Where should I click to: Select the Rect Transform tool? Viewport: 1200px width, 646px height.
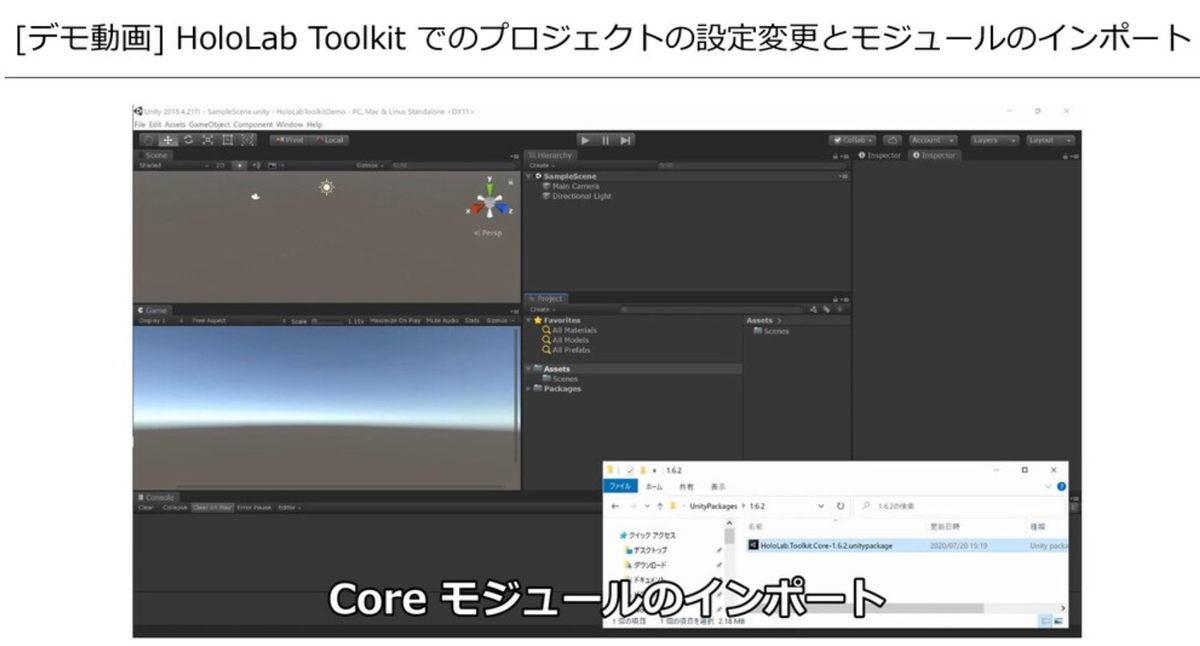point(228,140)
